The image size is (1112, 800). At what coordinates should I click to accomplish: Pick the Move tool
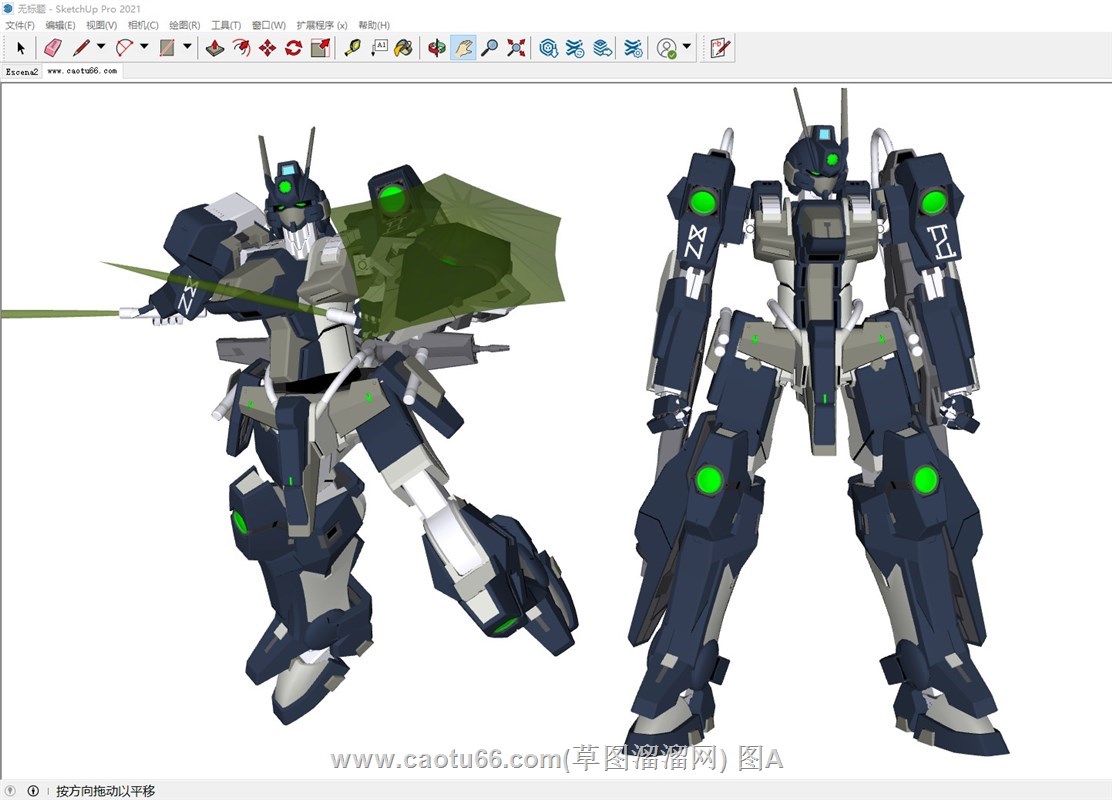(x=267, y=47)
